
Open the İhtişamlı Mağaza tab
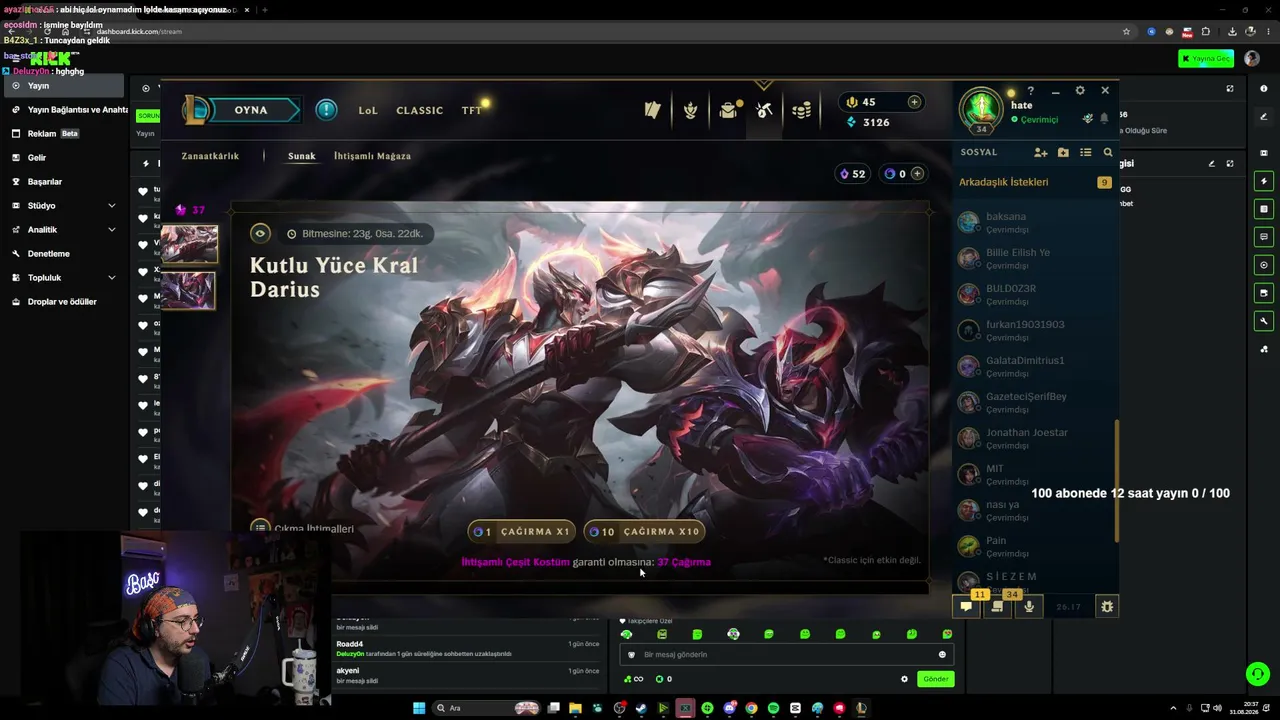point(372,156)
